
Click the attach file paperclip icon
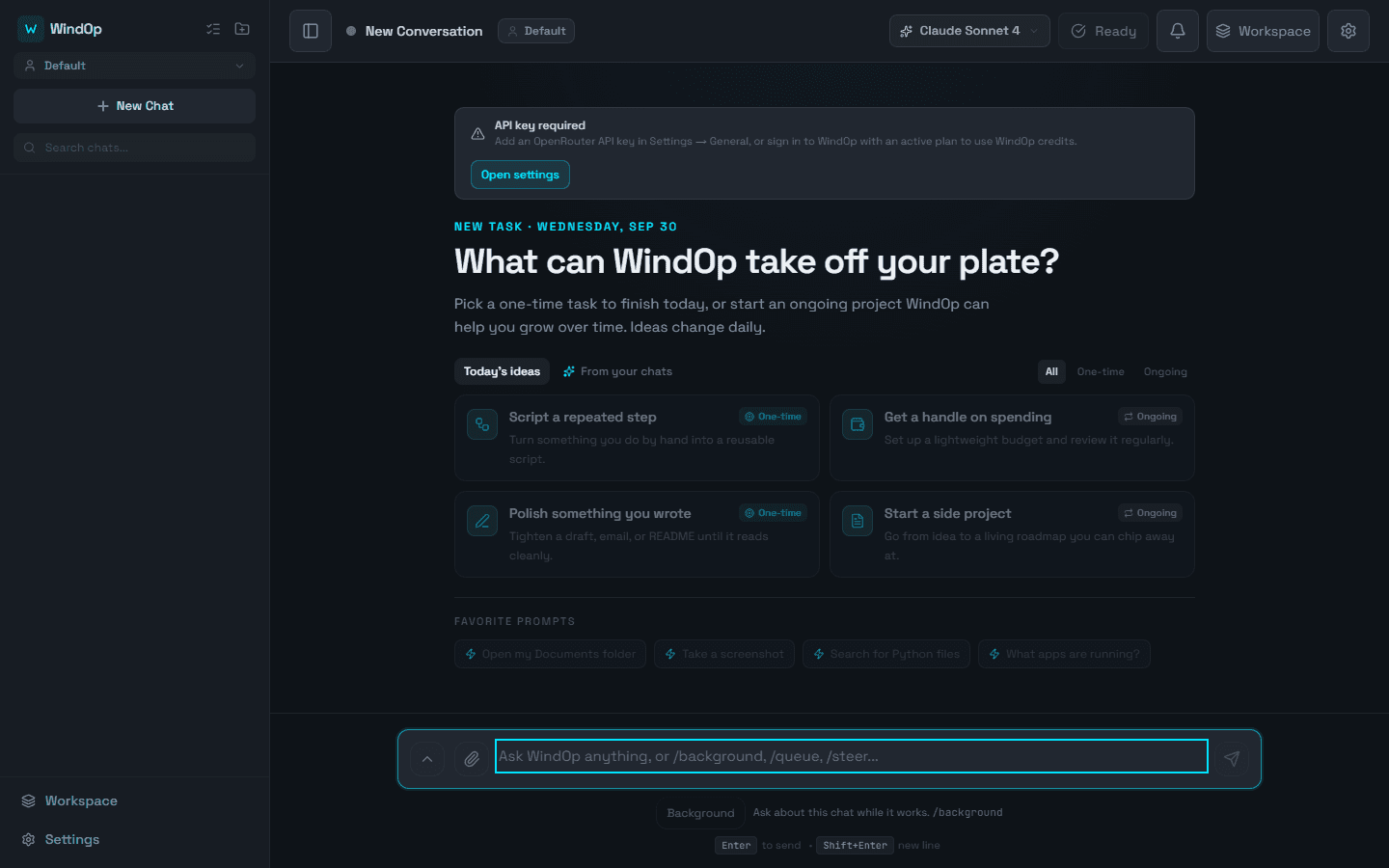tap(472, 759)
